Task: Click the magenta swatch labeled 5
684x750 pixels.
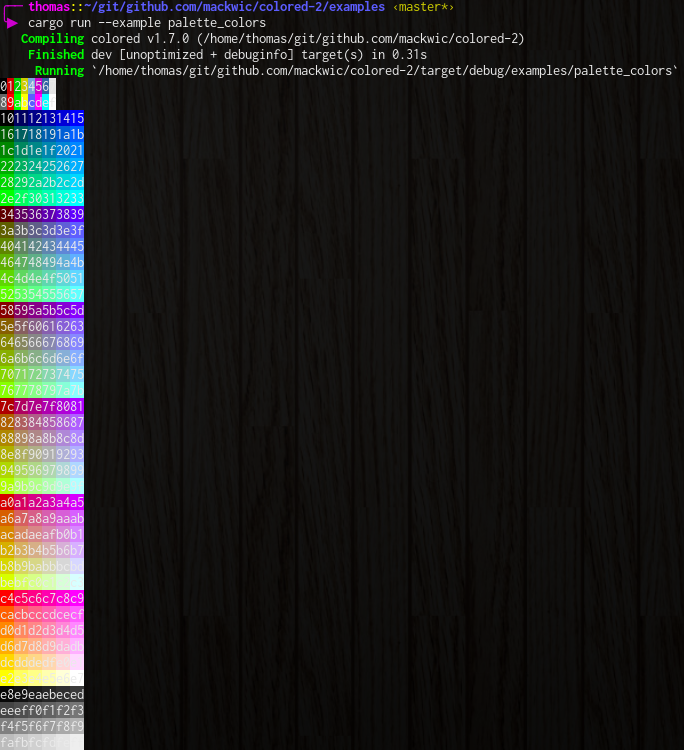Action: pyautogui.click(x=39, y=86)
